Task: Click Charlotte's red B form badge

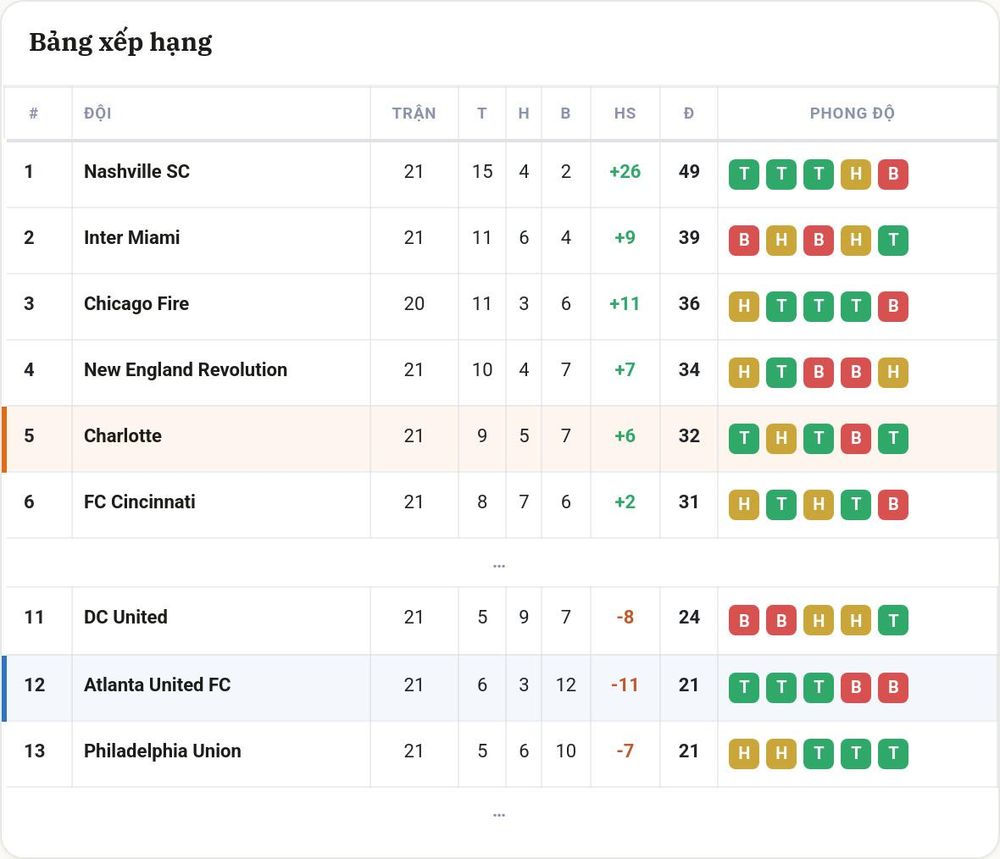Action: coord(856,438)
